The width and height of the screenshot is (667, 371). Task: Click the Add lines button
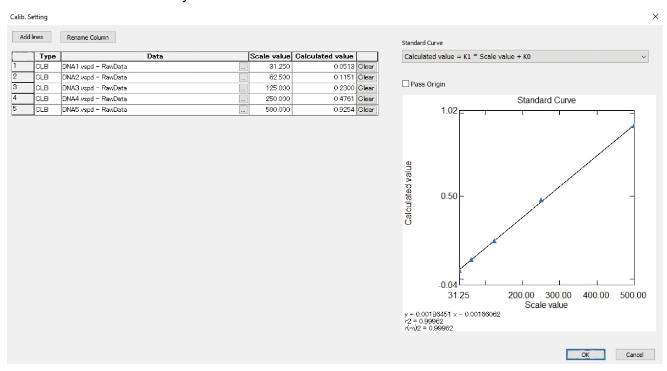click(x=31, y=37)
